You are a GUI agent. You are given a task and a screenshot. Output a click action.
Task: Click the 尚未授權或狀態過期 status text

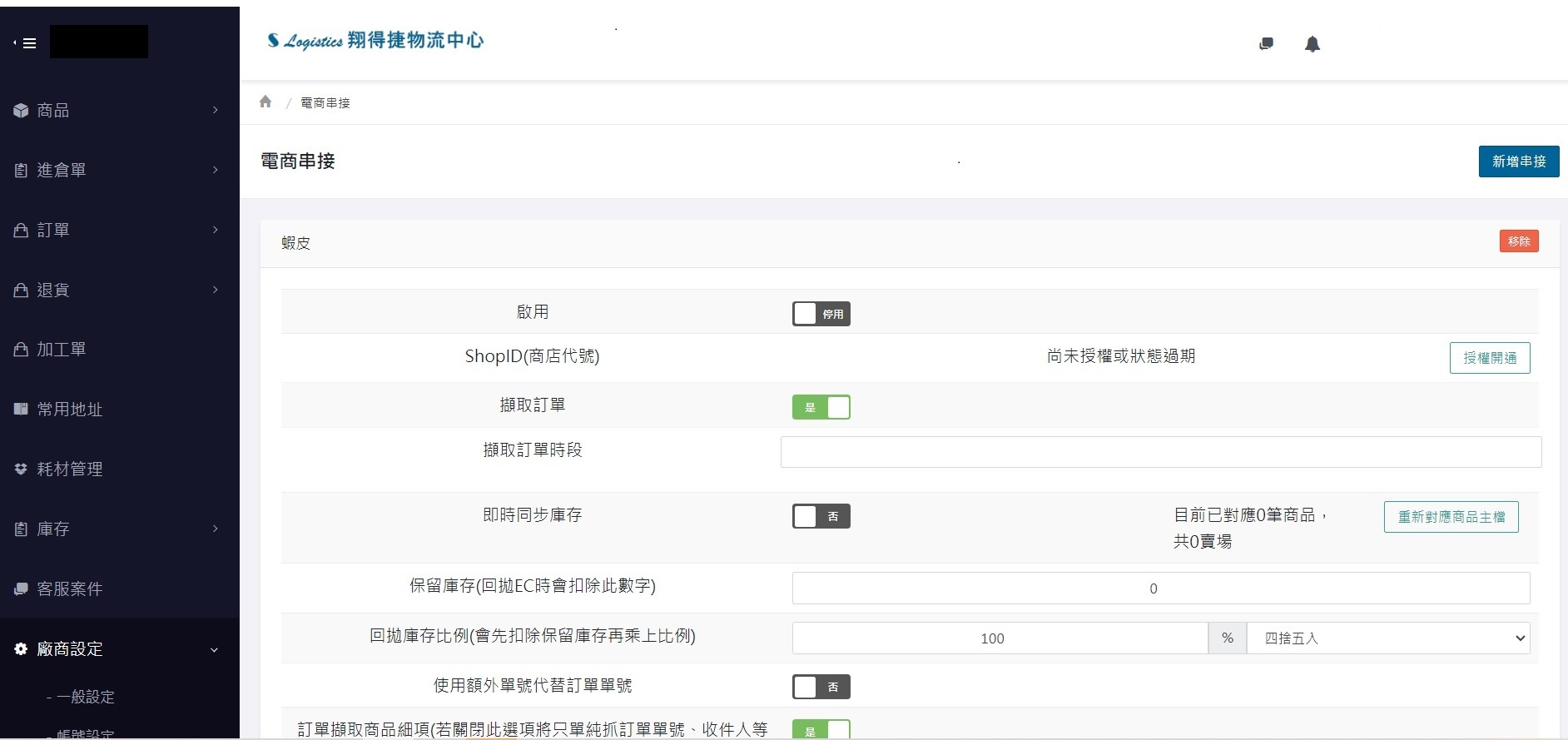(1121, 356)
